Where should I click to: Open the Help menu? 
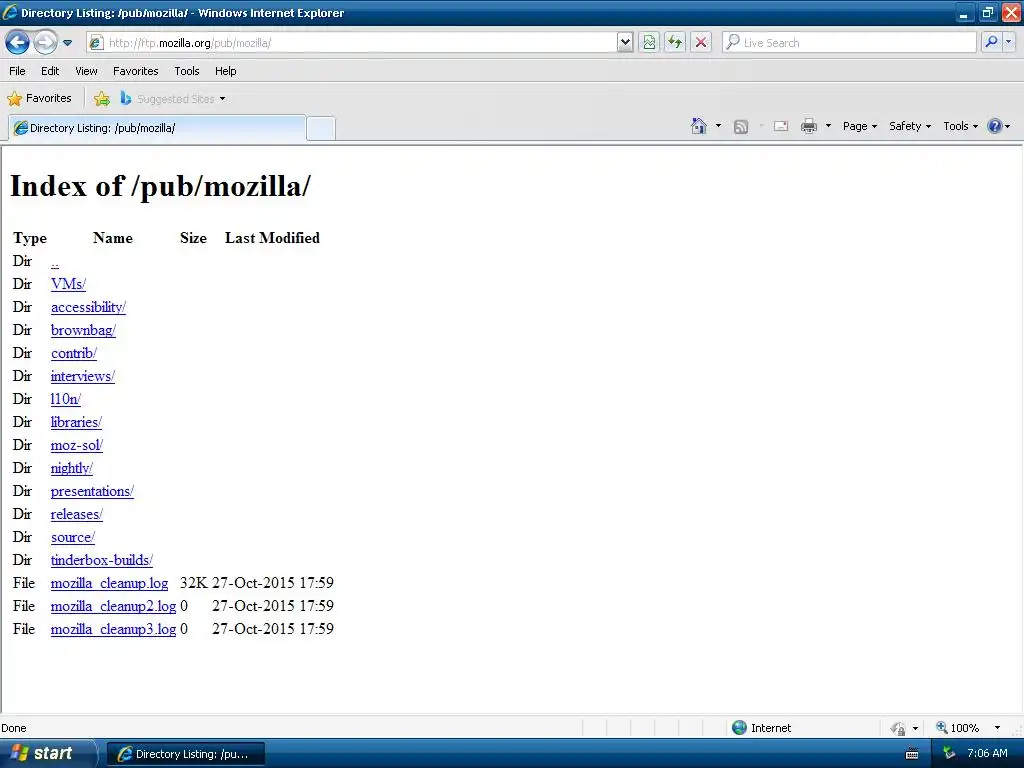pos(225,71)
